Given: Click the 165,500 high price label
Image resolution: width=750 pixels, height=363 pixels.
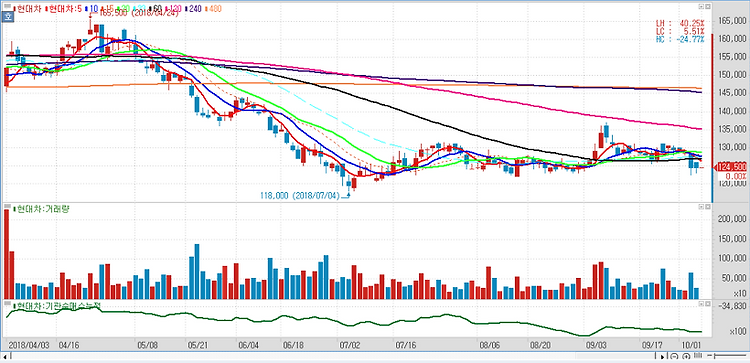Looking at the screenshot, I should (x=139, y=13).
